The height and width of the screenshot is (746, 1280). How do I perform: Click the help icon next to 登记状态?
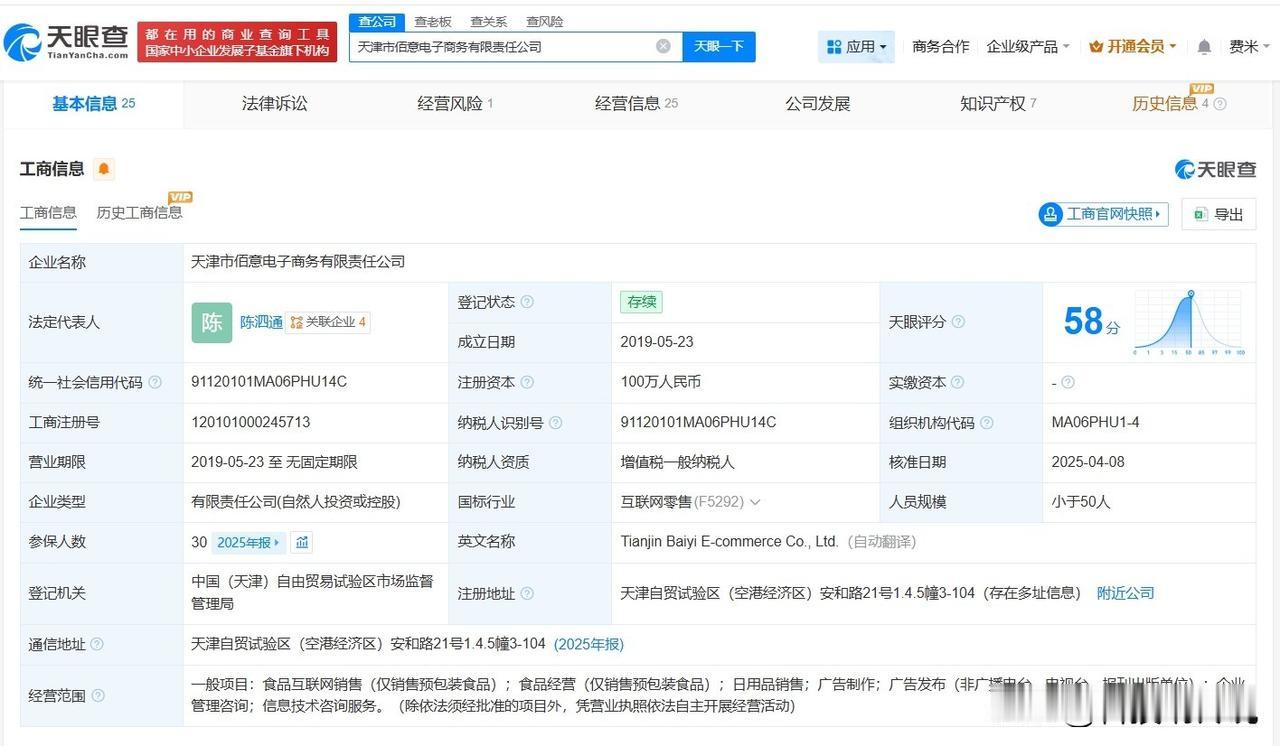pos(527,302)
